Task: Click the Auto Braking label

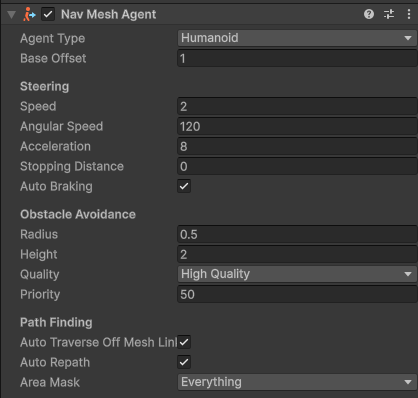Action: [56, 187]
